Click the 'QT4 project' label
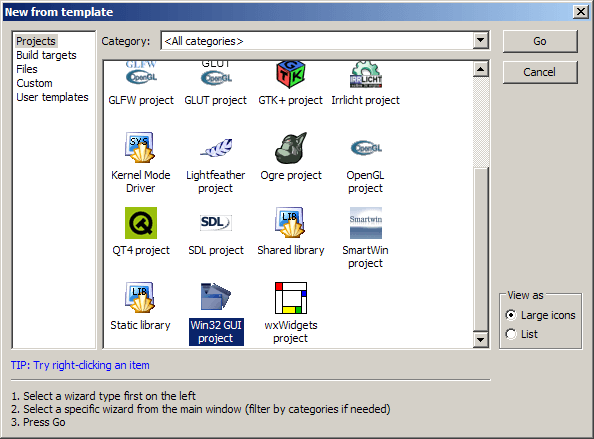Viewport: 594px width, 439px height. click(141, 250)
